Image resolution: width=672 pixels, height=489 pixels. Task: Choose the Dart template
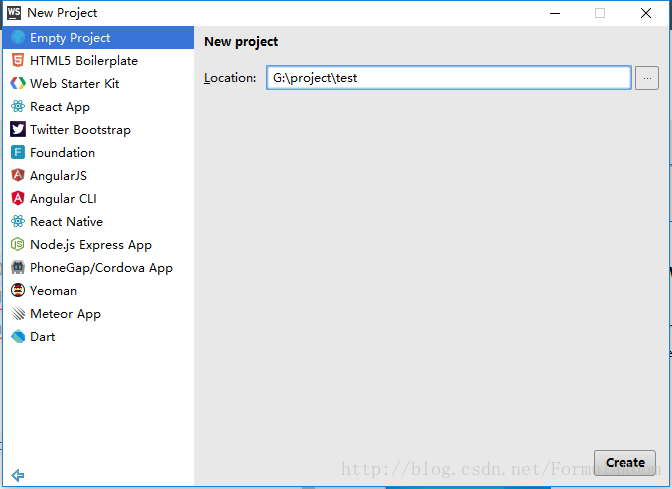point(98,336)
